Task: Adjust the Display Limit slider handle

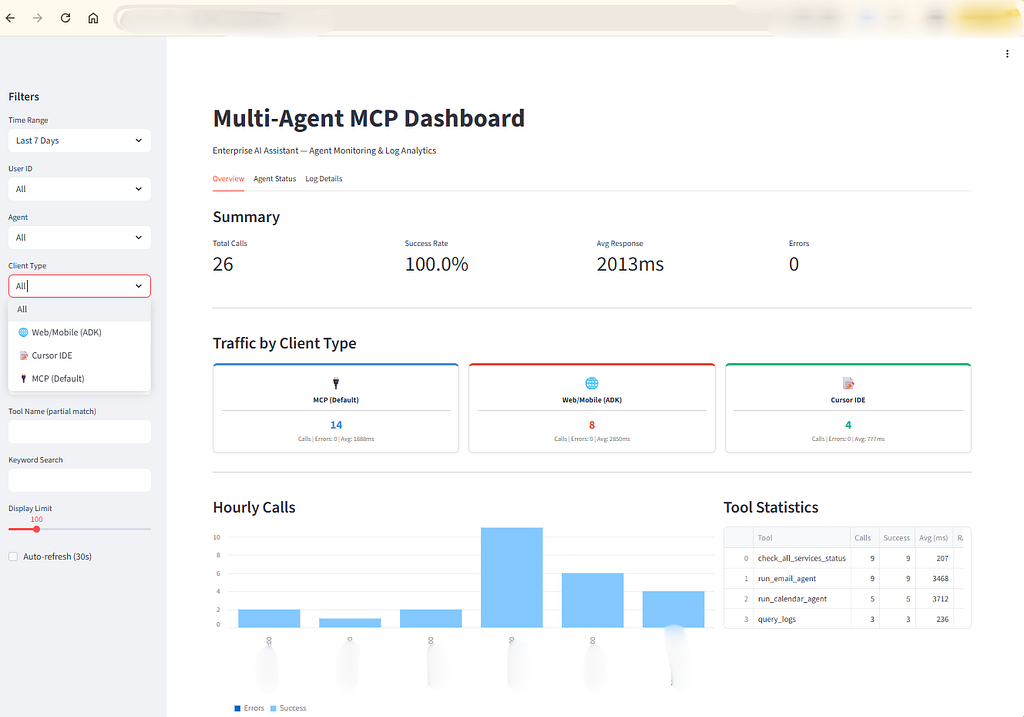Action: 37,529
